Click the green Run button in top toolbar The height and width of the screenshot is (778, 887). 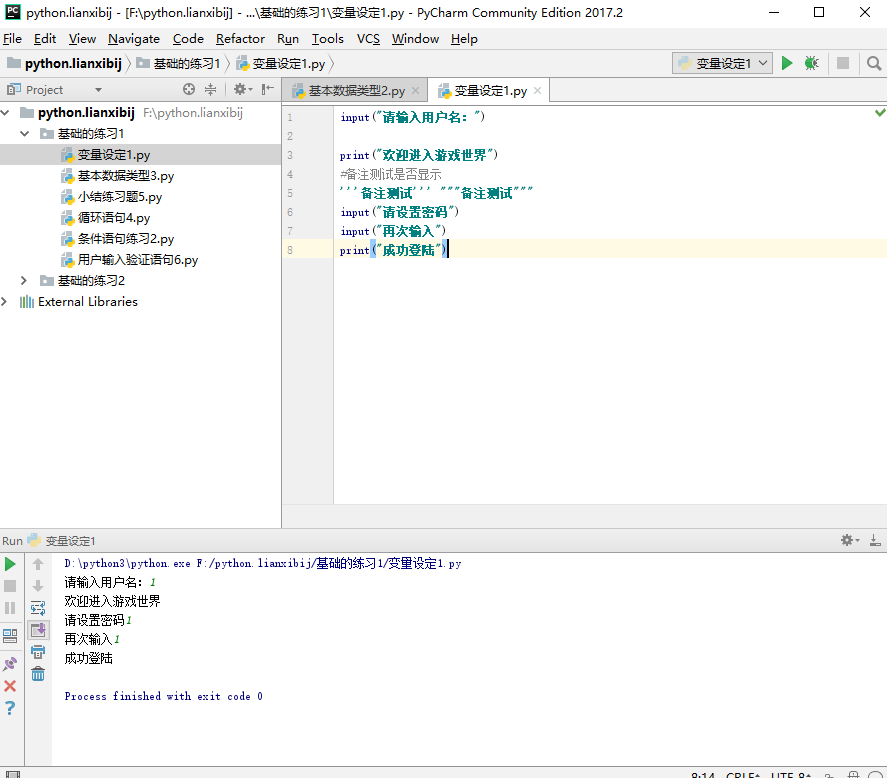787,63
